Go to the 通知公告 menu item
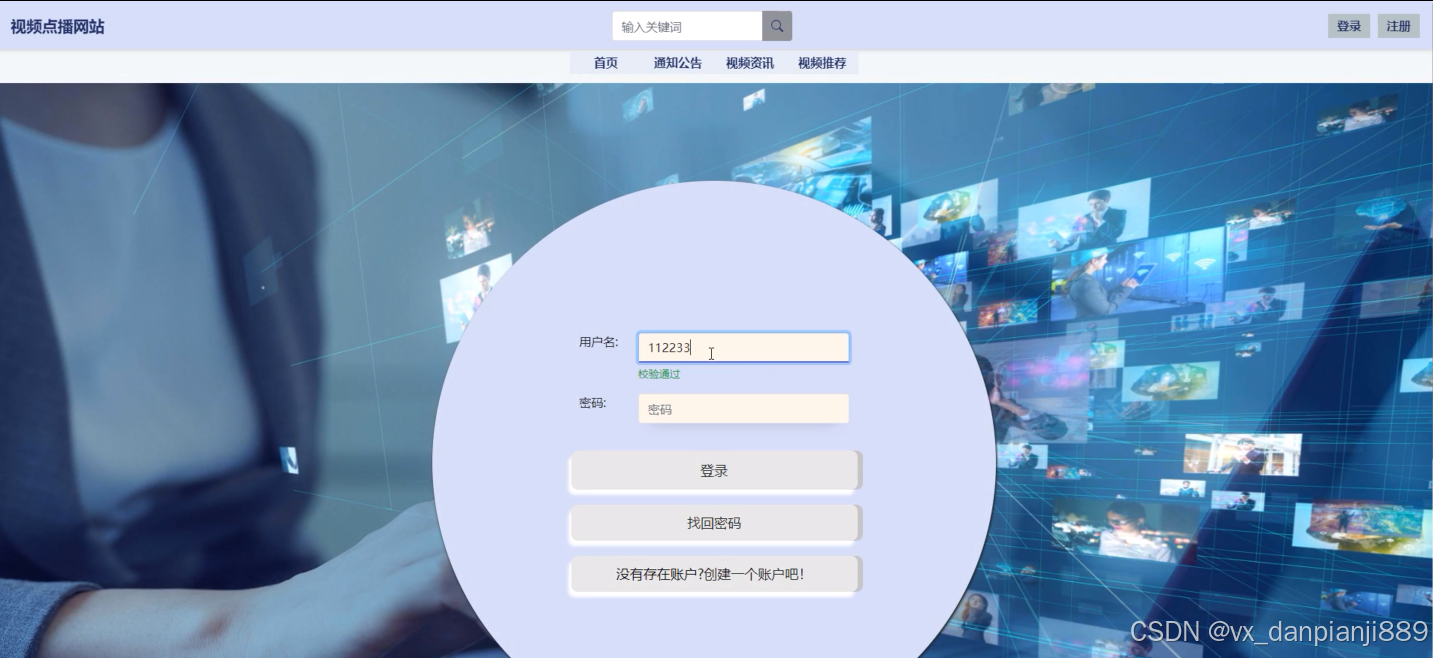This screenshot has height=658, width=1433. 678,63
